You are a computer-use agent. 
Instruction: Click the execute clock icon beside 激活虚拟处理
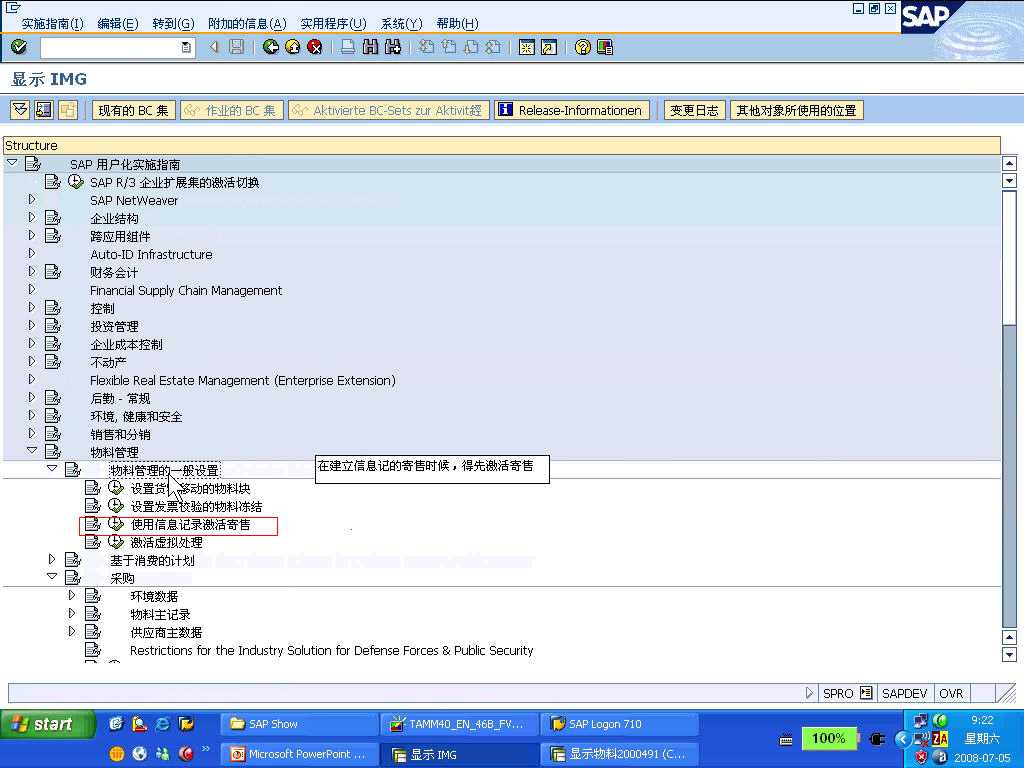116,542
